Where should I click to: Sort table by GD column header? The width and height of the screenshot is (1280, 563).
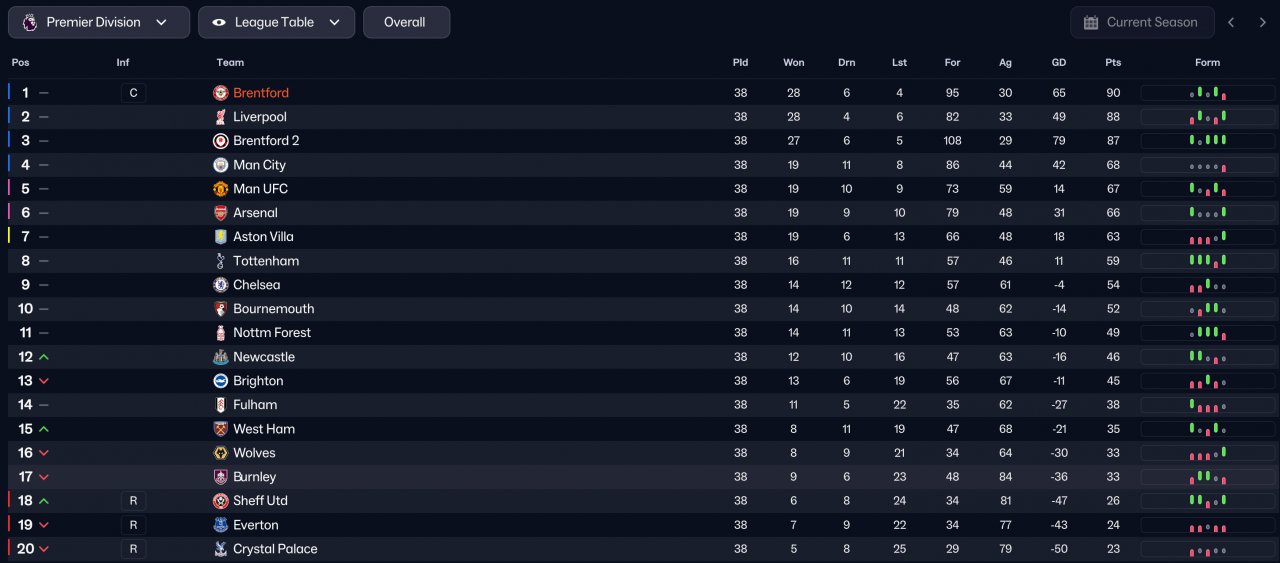coord(1059,62)
